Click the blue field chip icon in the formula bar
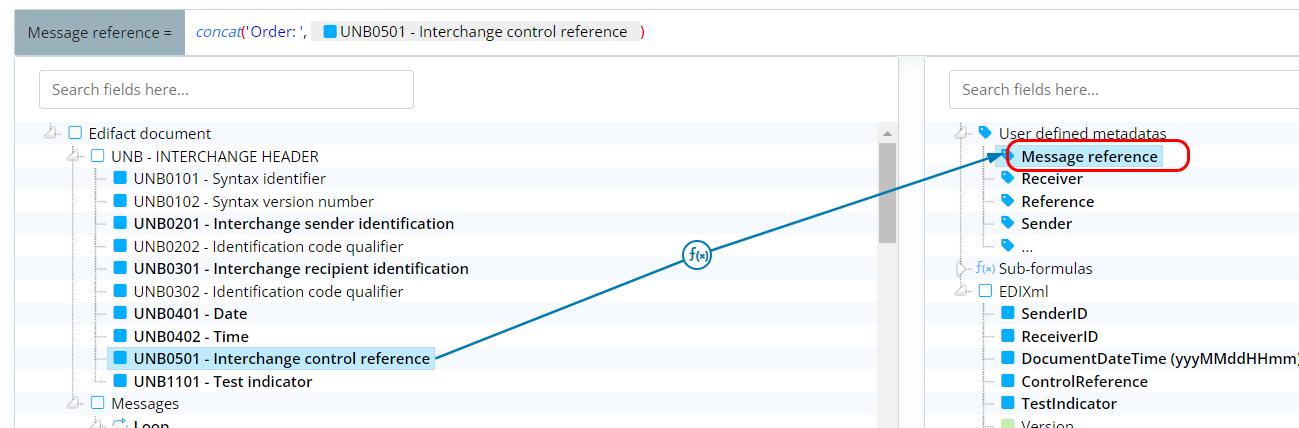This screenshot has width=1299, height=428. (330, 32)
